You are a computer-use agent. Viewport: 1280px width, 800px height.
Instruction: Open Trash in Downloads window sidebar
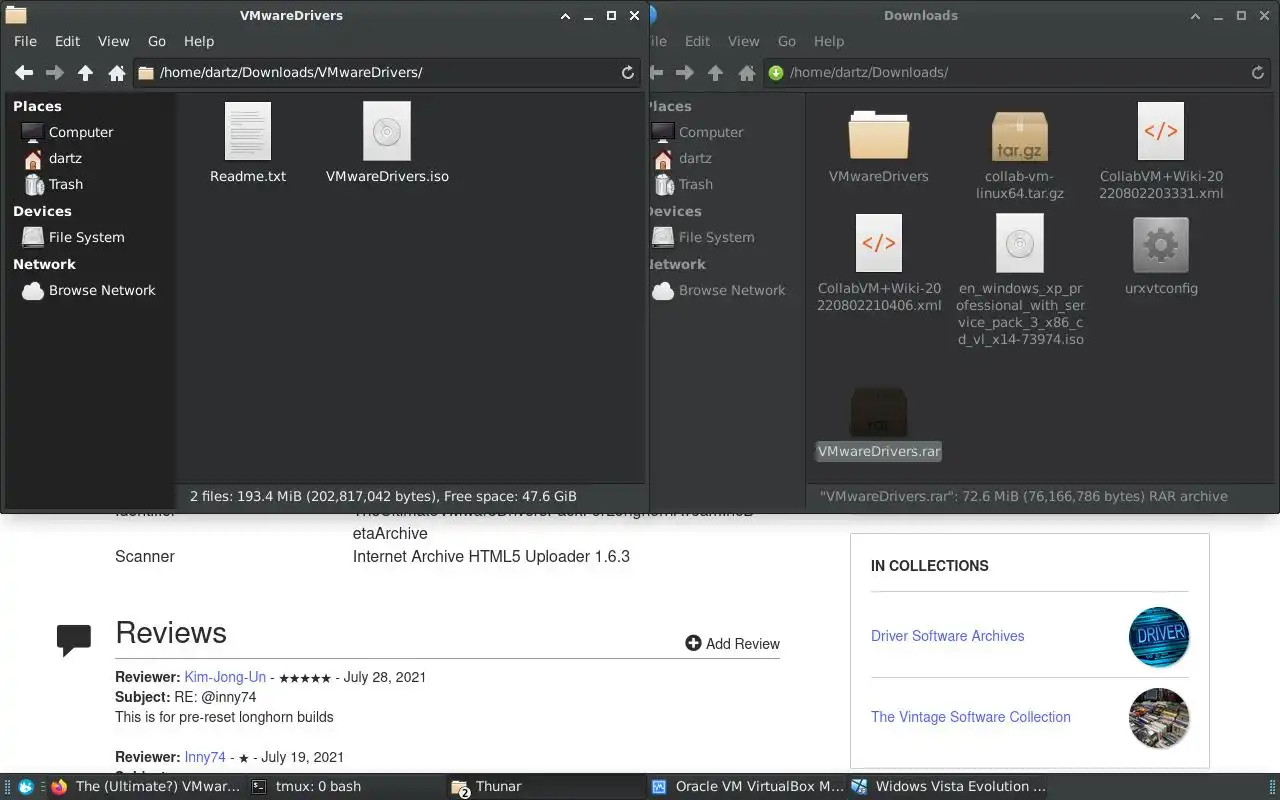pyautogui.click(x=696, y=184)
